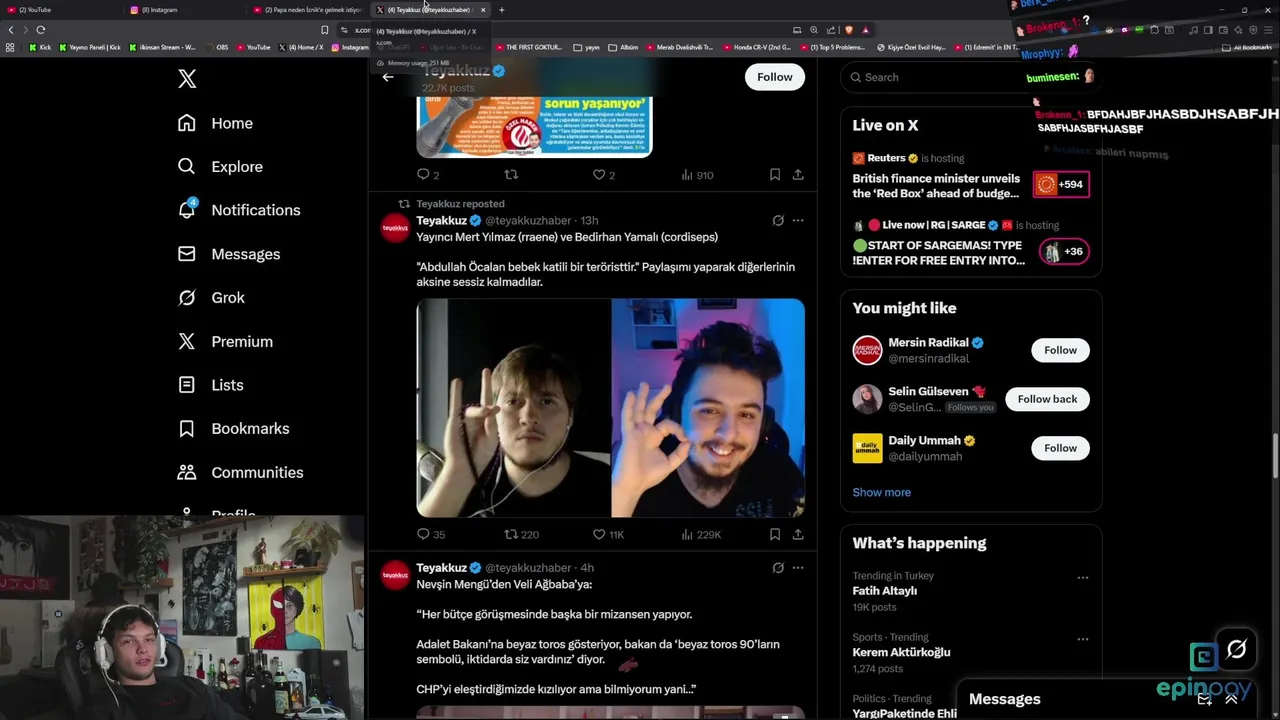Image resolution: width=1280 pixels, height=720 pixels.
Task: Open Home from the X sidebar
Action: pos(215,123)
